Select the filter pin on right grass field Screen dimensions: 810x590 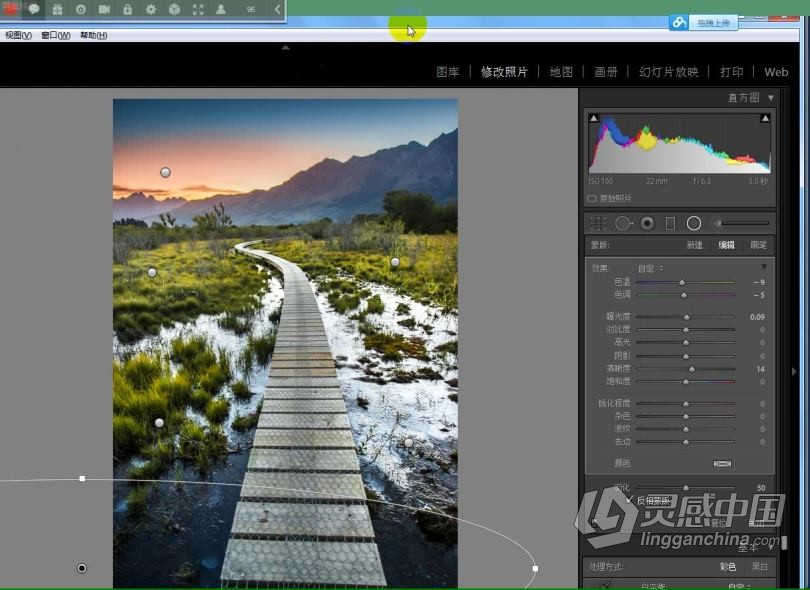[395, 262]
